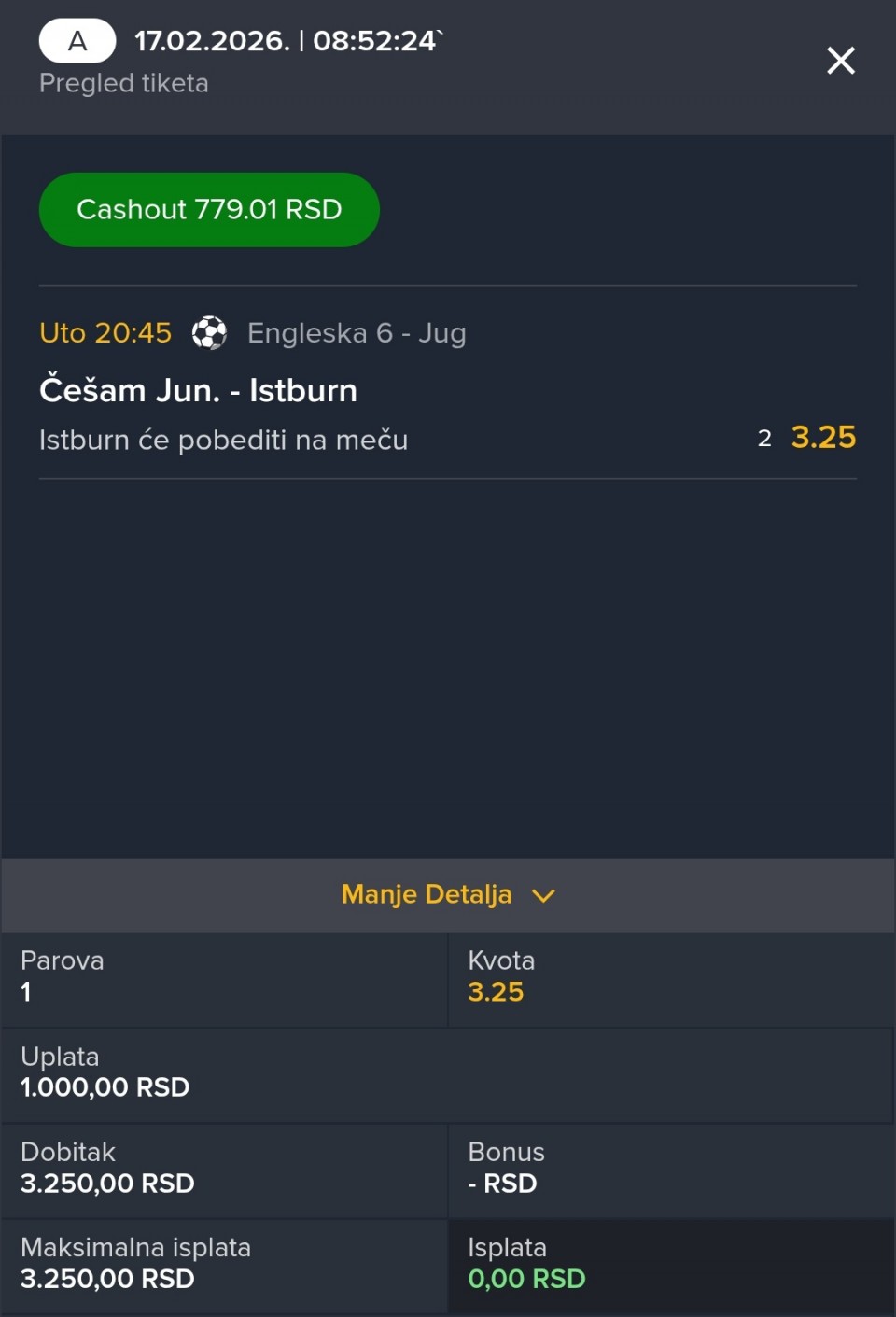Open the Češam Jun. - Istburn match
Viewport: 896px width, 1317px height.
[198, 390]
